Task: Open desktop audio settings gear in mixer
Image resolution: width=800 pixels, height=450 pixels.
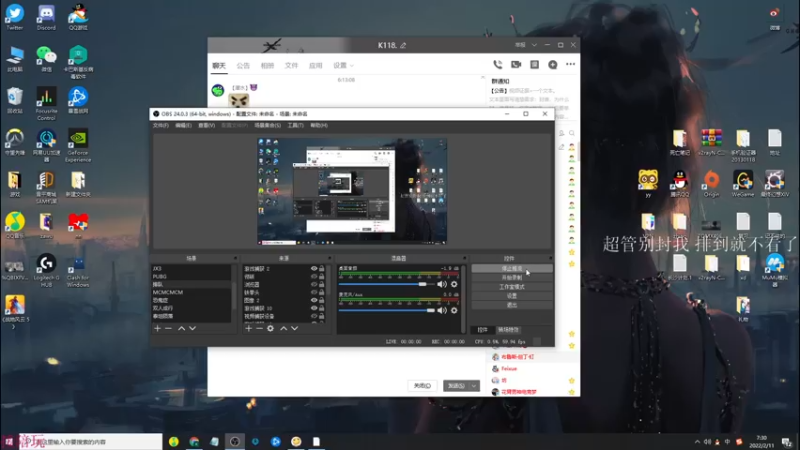Action: coord(454,284)
